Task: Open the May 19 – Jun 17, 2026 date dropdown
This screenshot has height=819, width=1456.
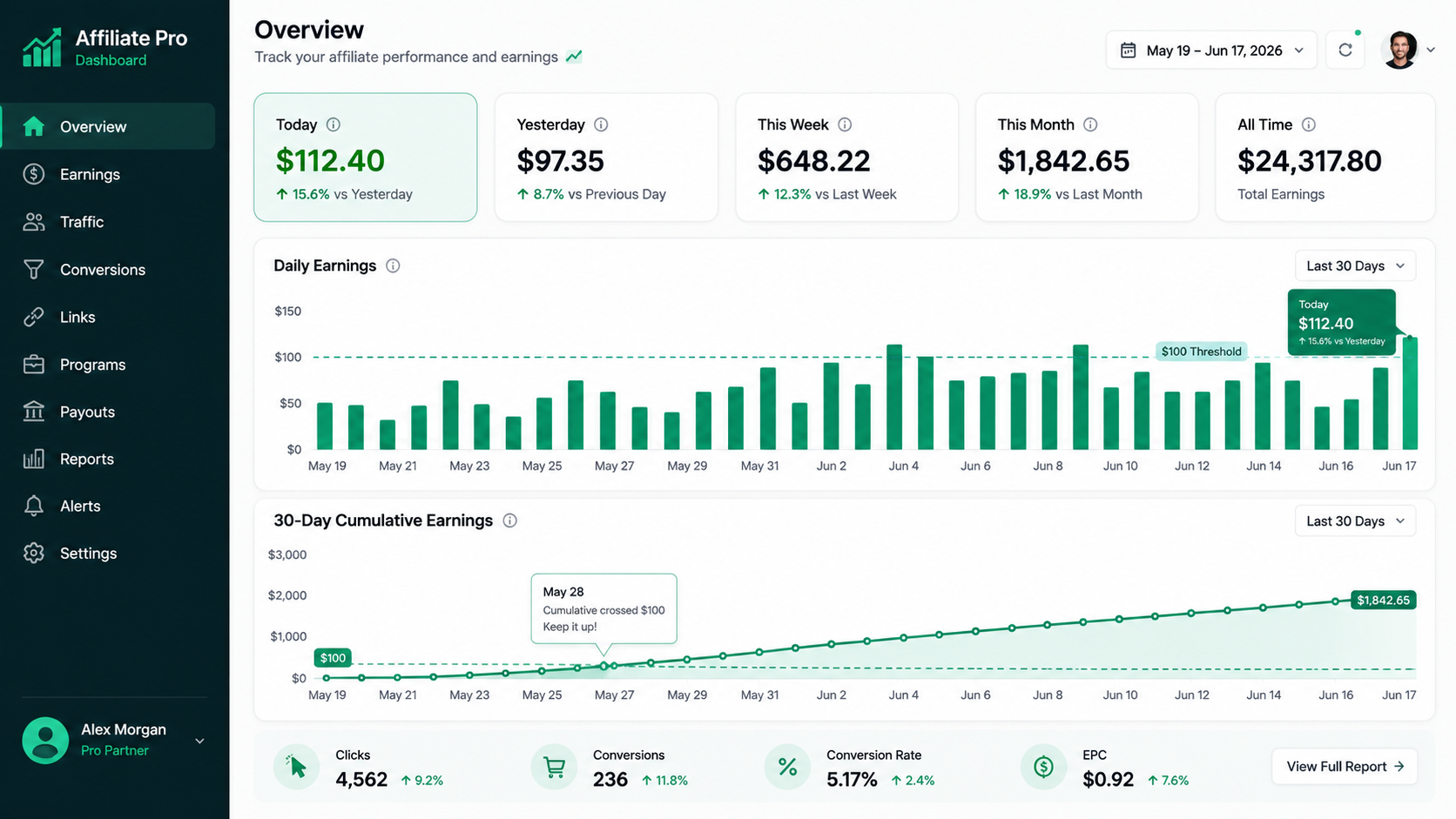Action: coord(1210,50)
